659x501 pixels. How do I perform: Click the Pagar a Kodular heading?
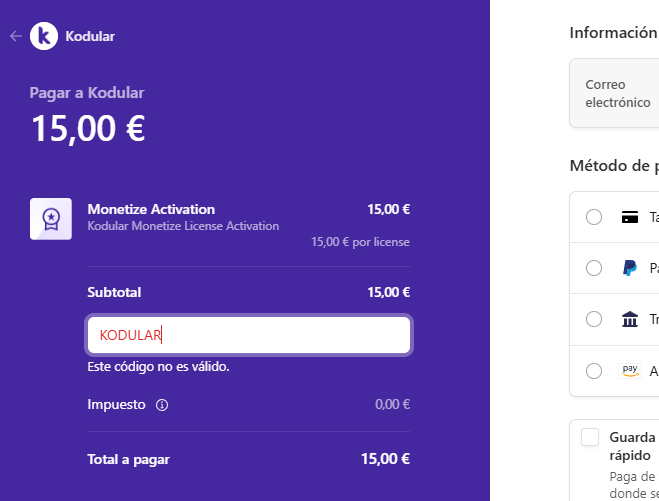[x=87, y=93]
